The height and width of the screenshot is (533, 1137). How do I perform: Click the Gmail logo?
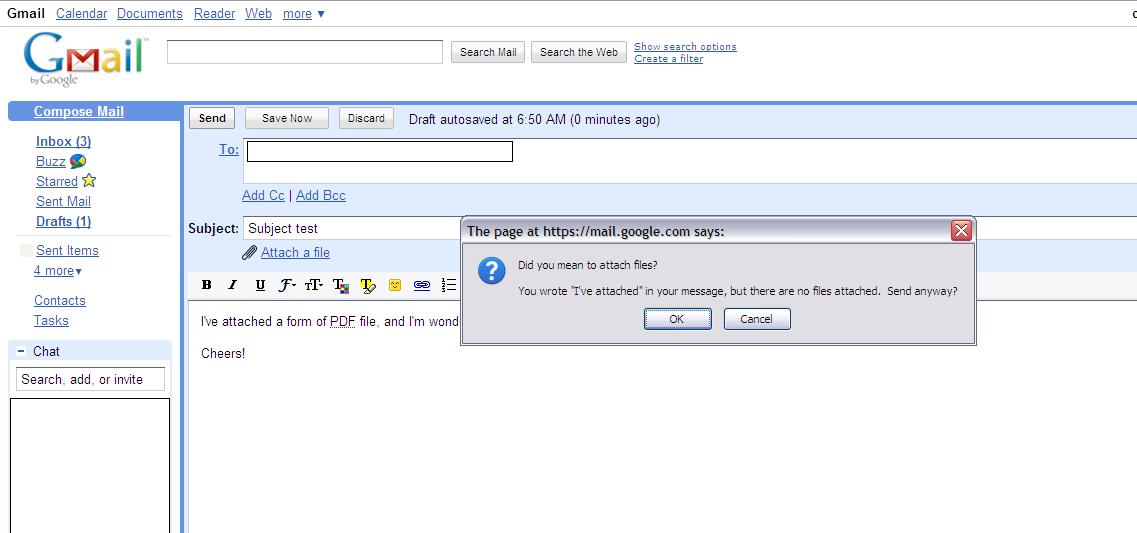pyautogui.click(x=86, y=59)
